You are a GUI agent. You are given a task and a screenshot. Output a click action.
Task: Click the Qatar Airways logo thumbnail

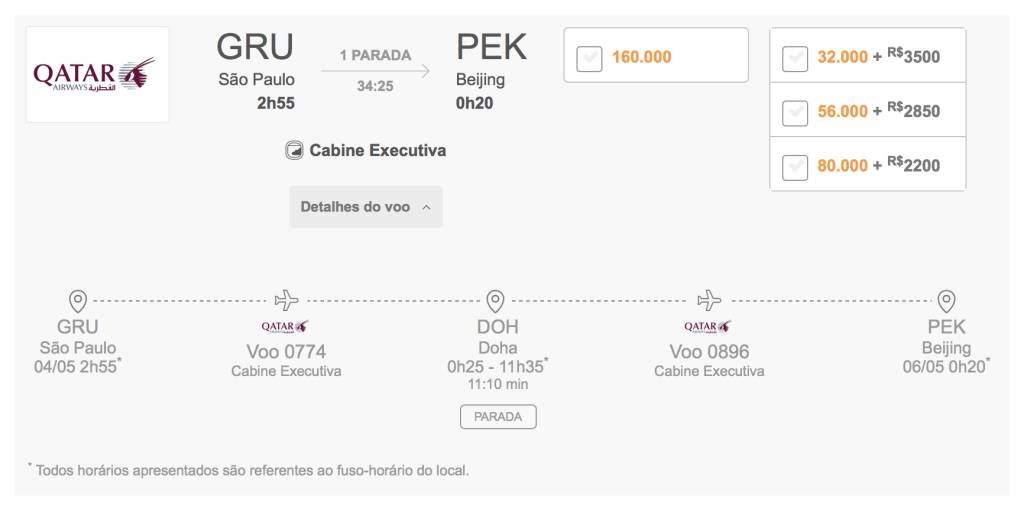97,74
